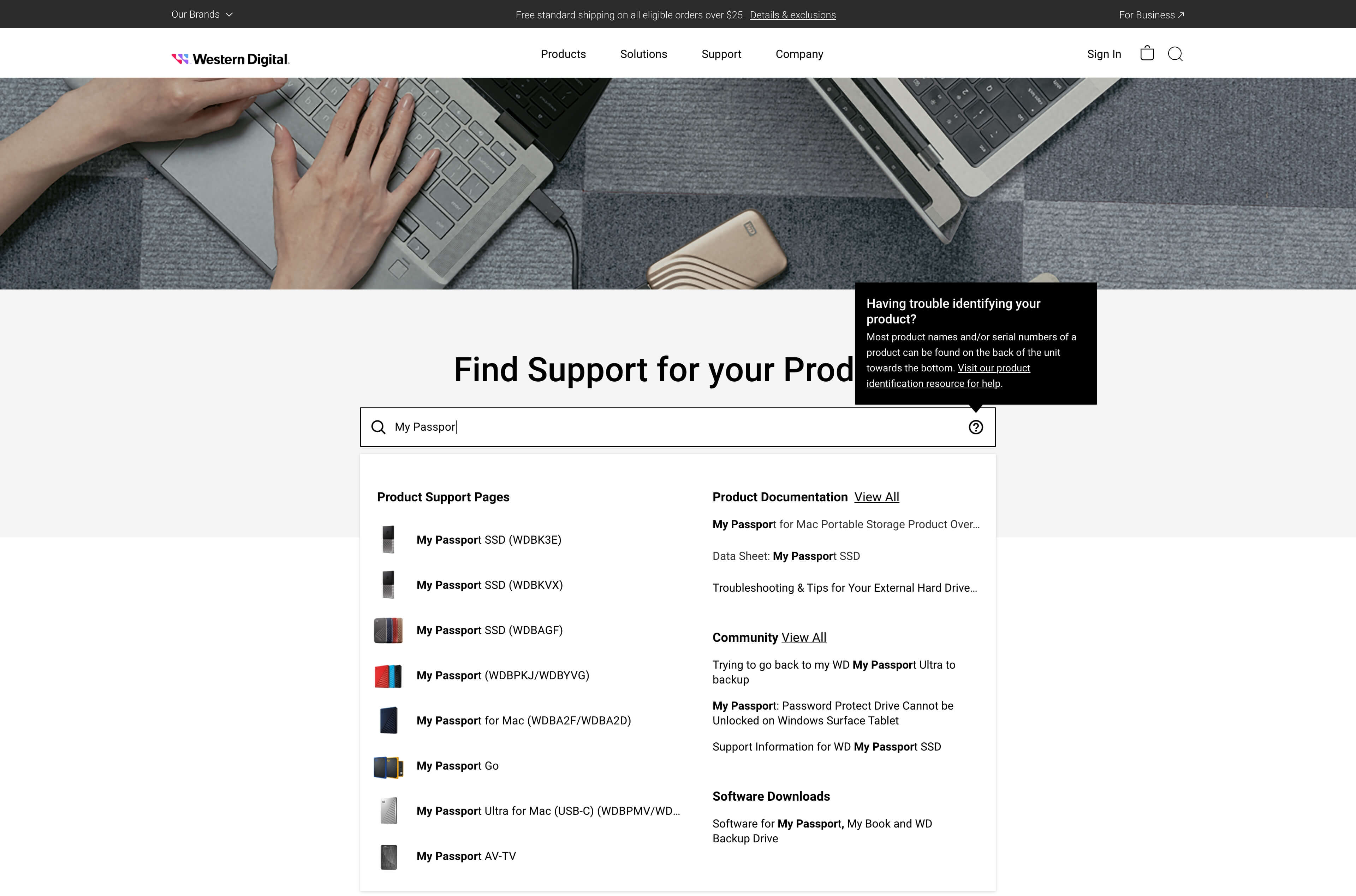
Task: Expand the Our Brands dropdown
Action: point(202,14)
